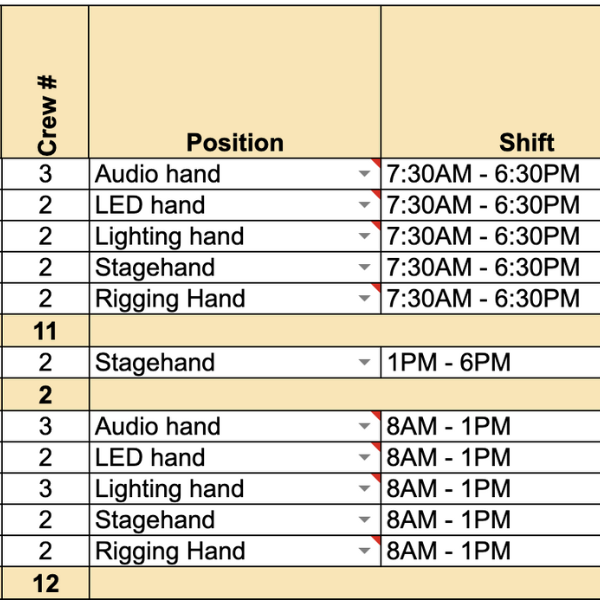
Task: Open dropdown for Audio hand 8AM row
Action: 364,426
